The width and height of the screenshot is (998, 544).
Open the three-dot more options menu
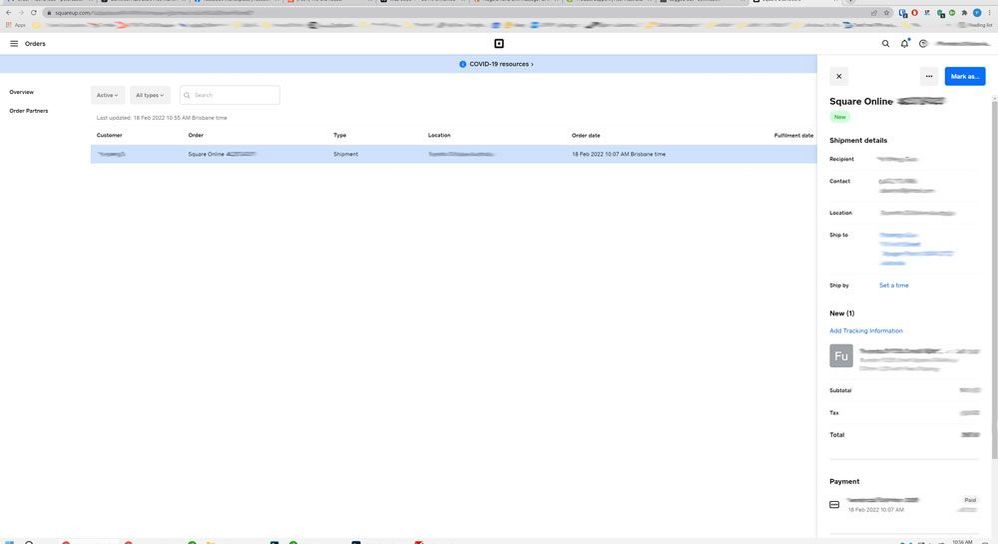tap(929, 76)
